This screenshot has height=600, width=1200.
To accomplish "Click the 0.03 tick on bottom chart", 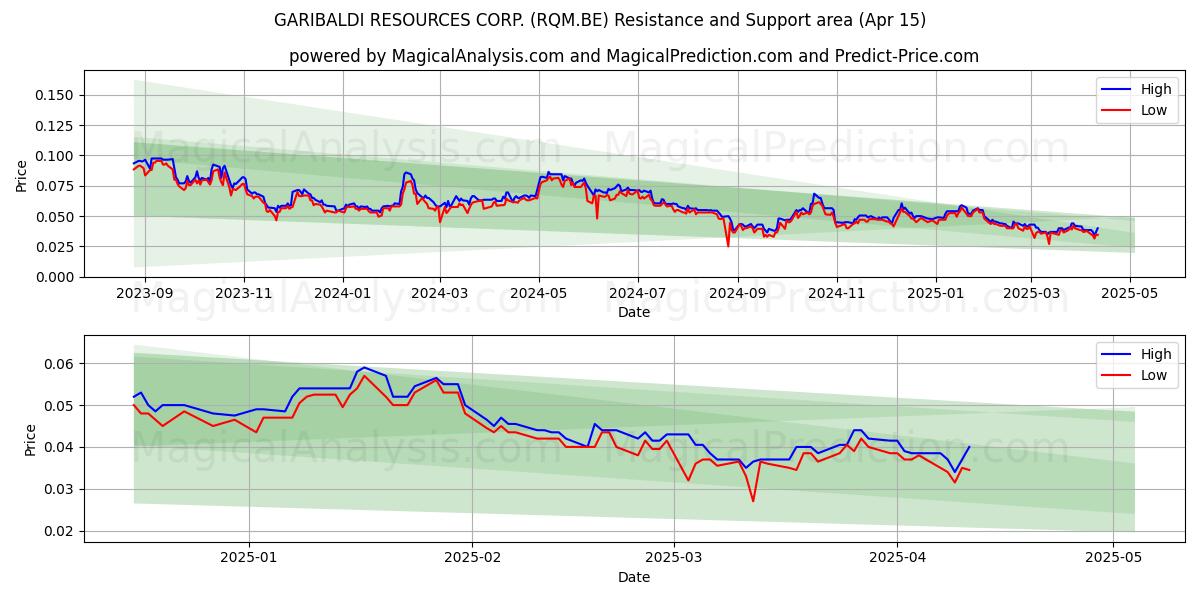I will (x=60, y=490).
